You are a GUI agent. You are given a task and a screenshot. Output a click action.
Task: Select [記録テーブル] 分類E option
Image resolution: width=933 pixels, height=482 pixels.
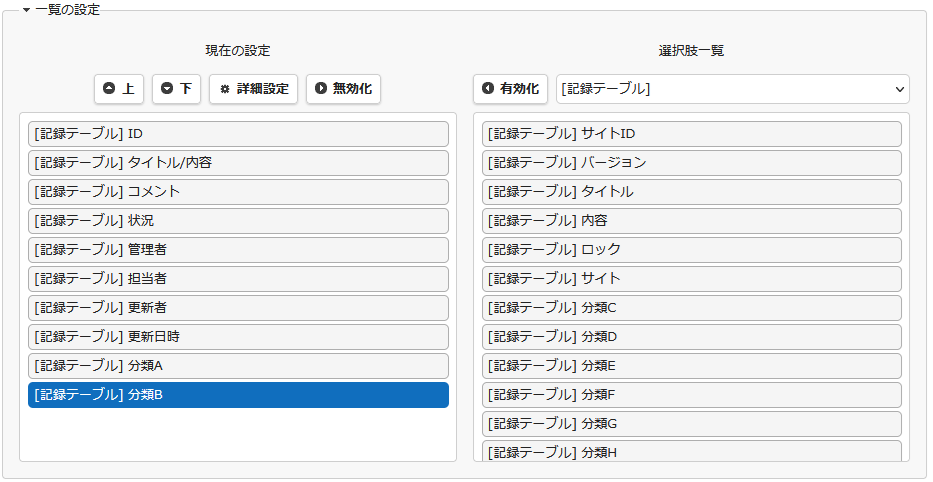[x=691, y=366]
